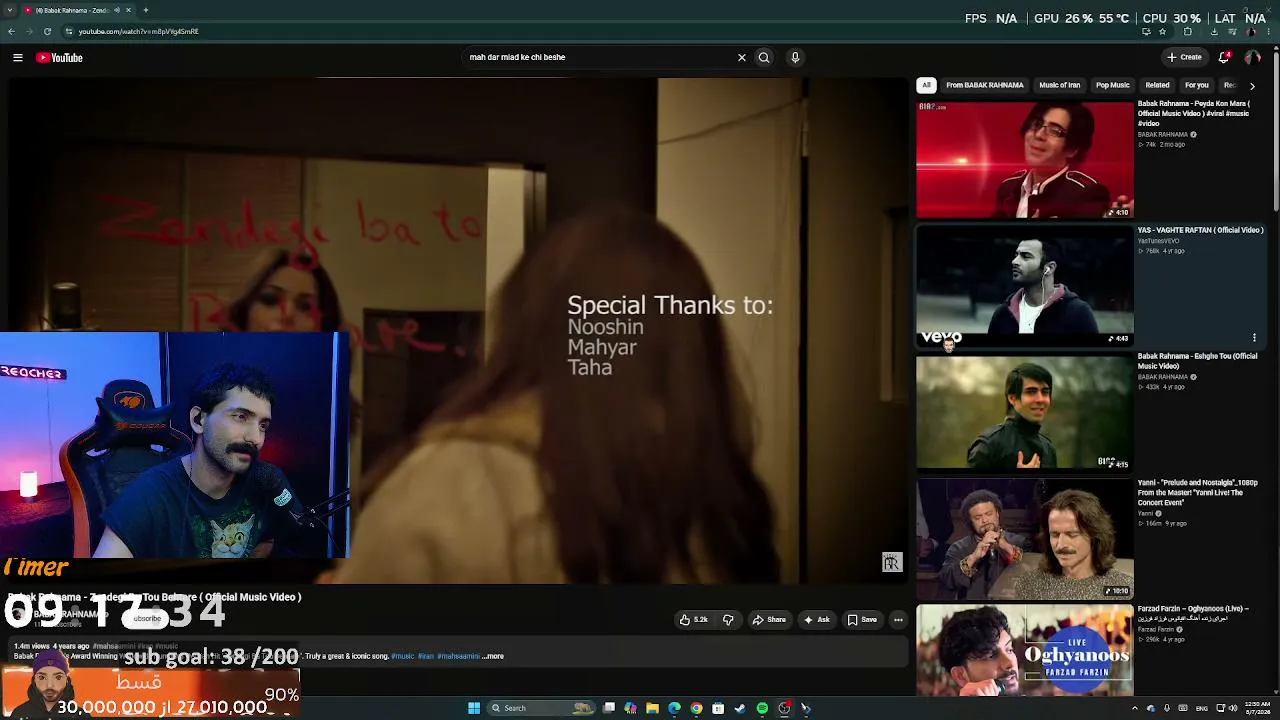
Task: Select the Pop Music chip
Action: (x=1113, y=85)
